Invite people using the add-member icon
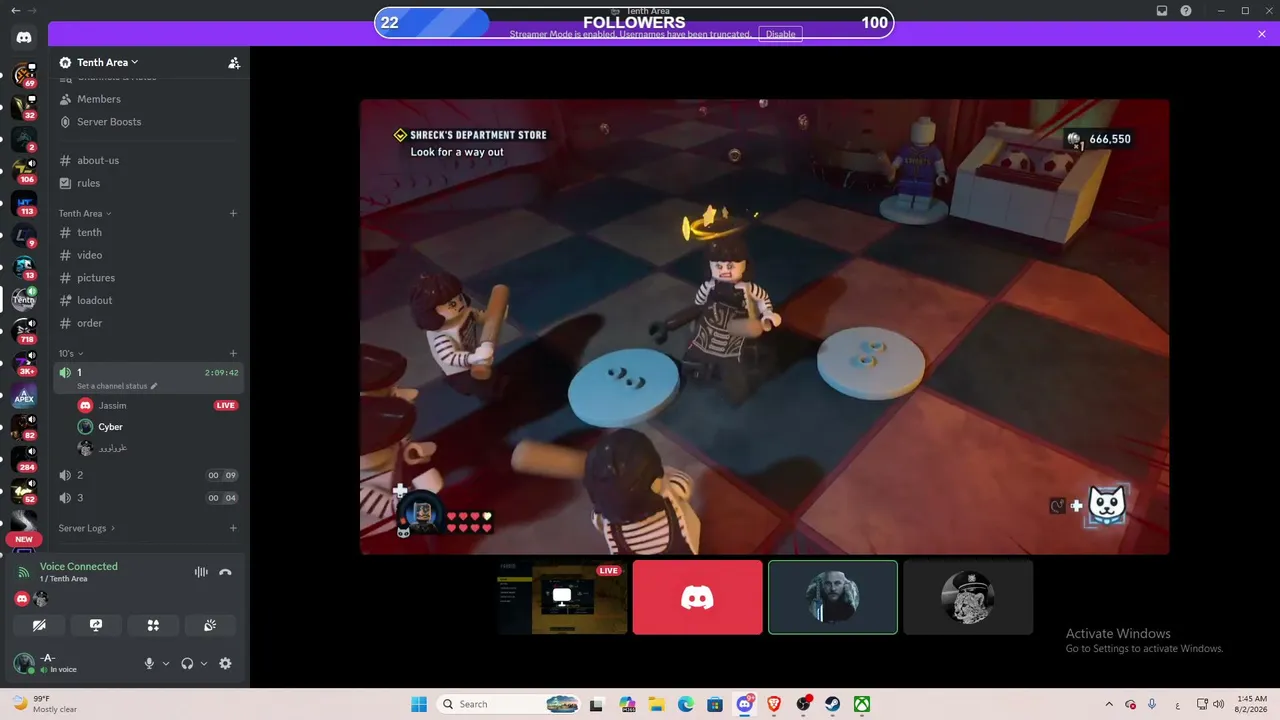This screenshot has height=720, width=1280. (234, 62)
